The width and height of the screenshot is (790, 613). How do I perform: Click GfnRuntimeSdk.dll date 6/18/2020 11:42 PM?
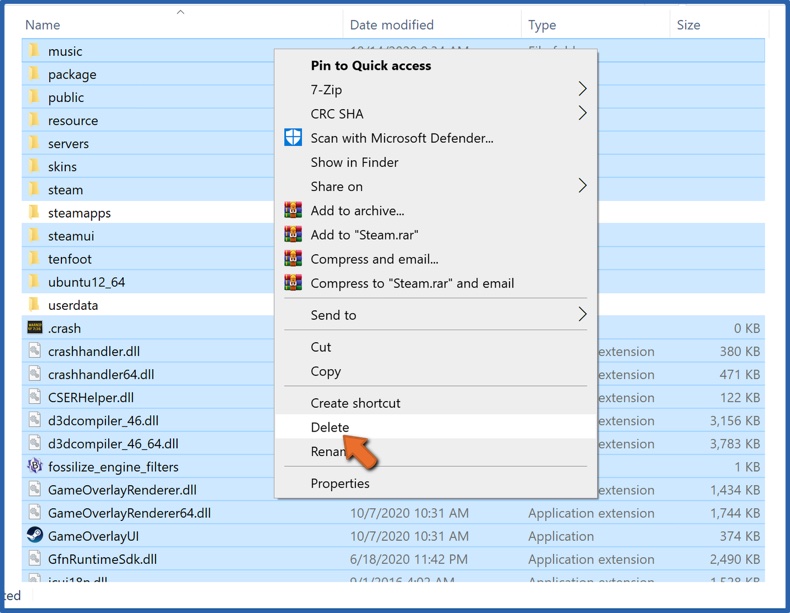point(409,559)
